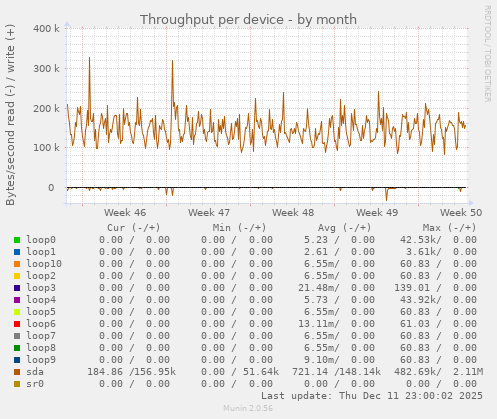Image resolution: width=497 pixels, height=419 pixels.
Task: Click the 'Cur (-/+)' column header
Action: point(134,228)
